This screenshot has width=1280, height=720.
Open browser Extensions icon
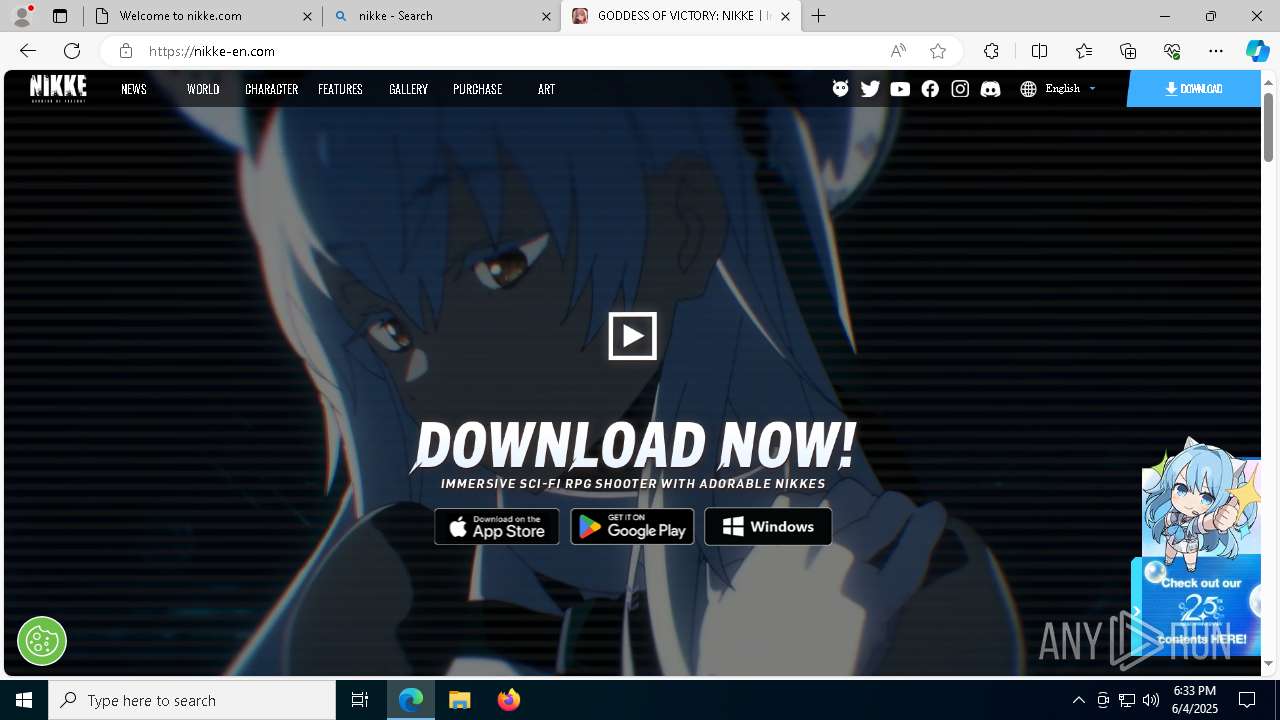[x=991, y=51]
